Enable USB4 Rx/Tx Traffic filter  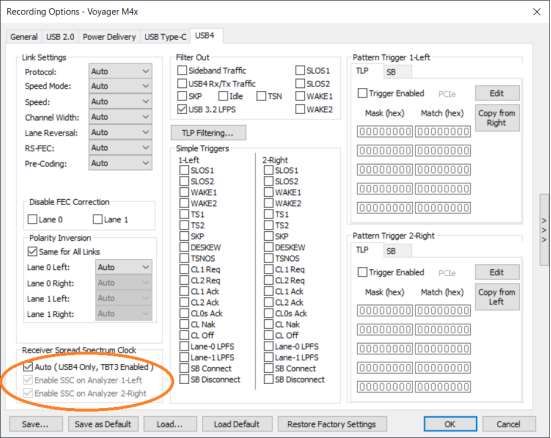pyautogui.click(x=182, y=83)
